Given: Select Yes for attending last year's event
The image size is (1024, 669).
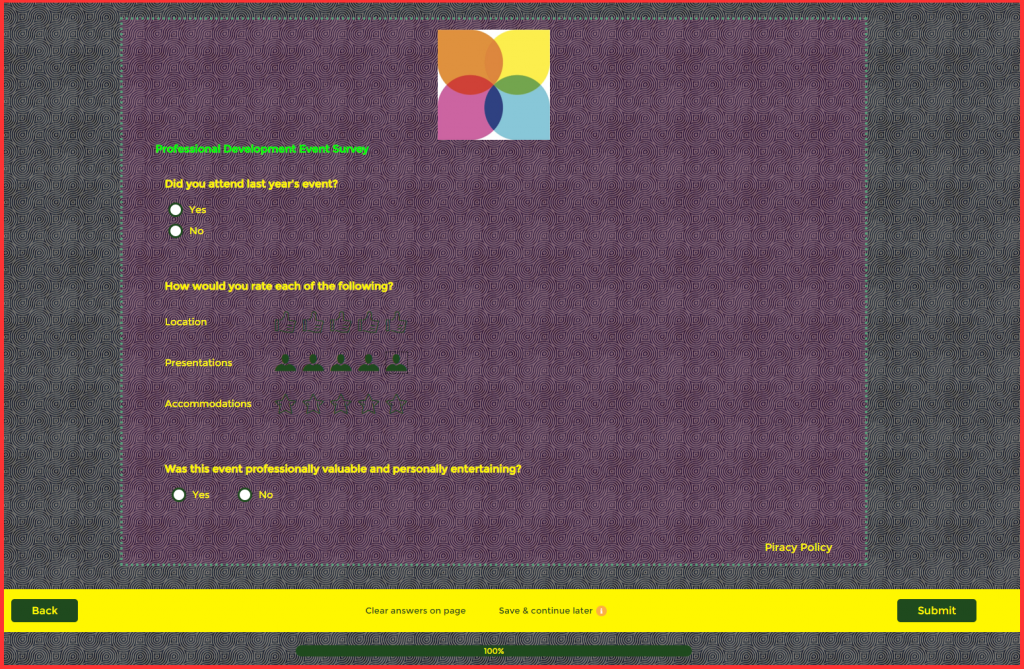Looking at the screenshot, I should (x=175, y=209).
